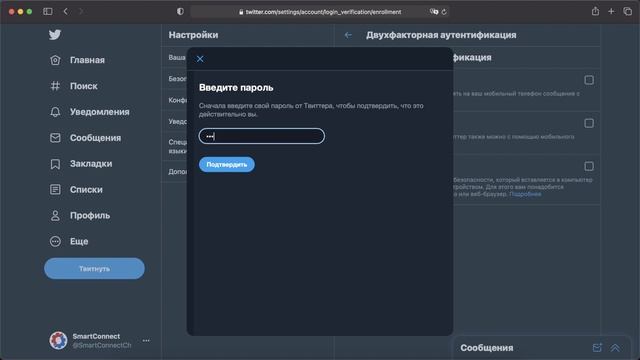Screen dimensions: 640x360
Task: Select Списки menu label
Action: tap(86, 190)
